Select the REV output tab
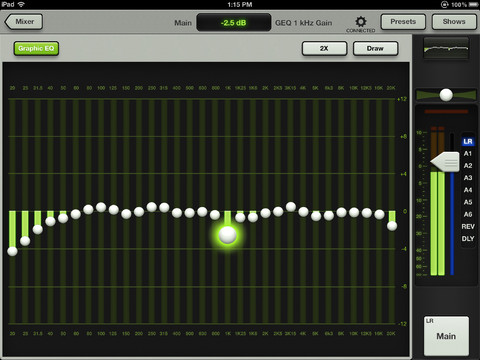Screen dimensions: 480x360 468,227
